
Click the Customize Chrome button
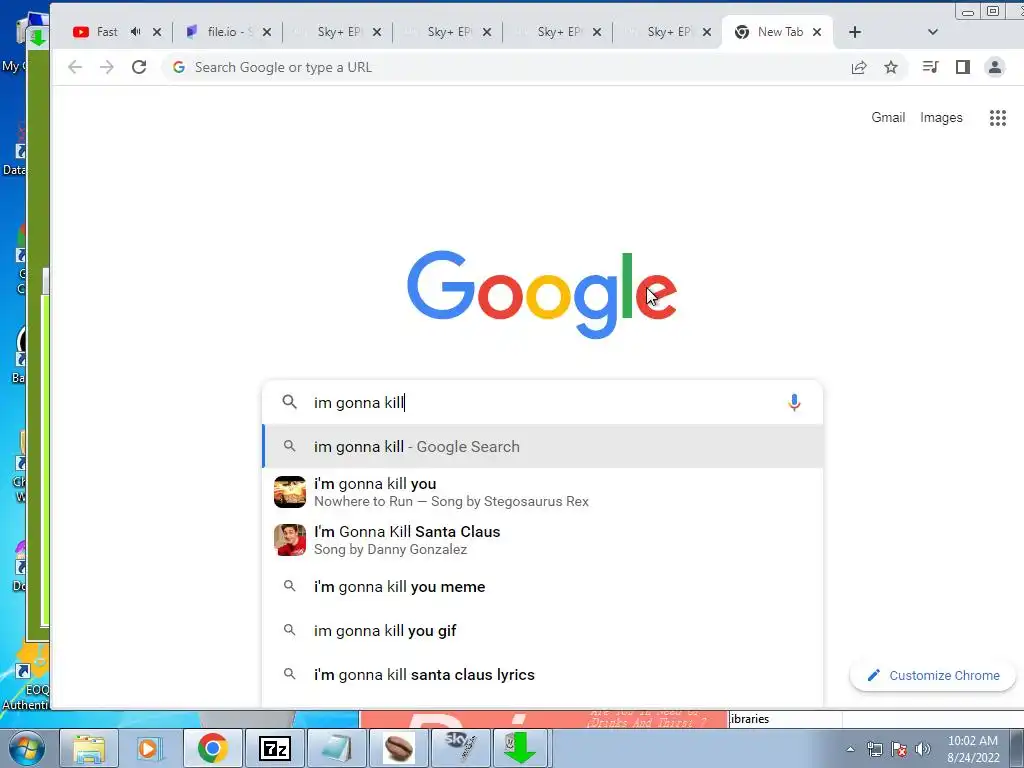[933, 675]
